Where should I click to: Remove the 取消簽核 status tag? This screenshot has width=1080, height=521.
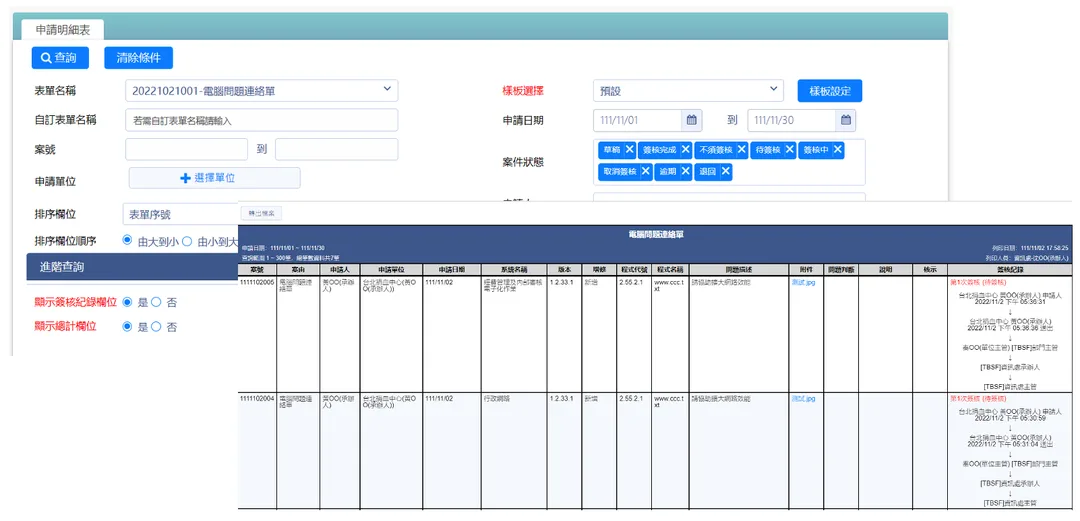click(x=645, y=172)
